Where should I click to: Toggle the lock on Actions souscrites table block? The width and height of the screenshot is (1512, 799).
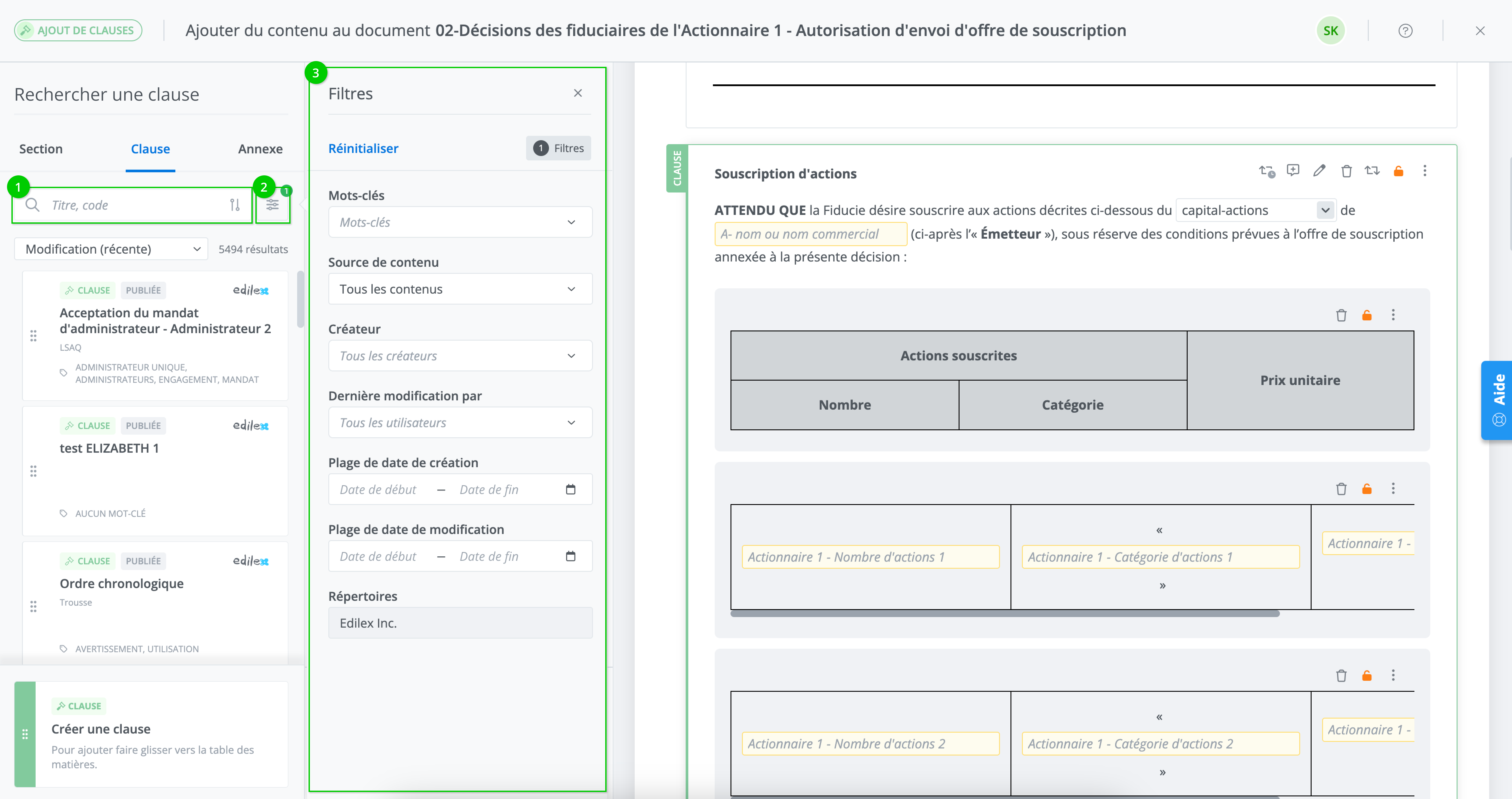coord(1367,315)
